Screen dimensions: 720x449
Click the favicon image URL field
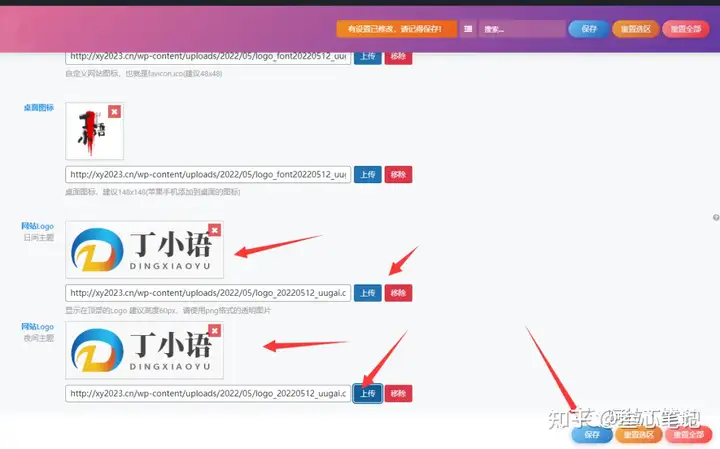click(x=208, y=57)
